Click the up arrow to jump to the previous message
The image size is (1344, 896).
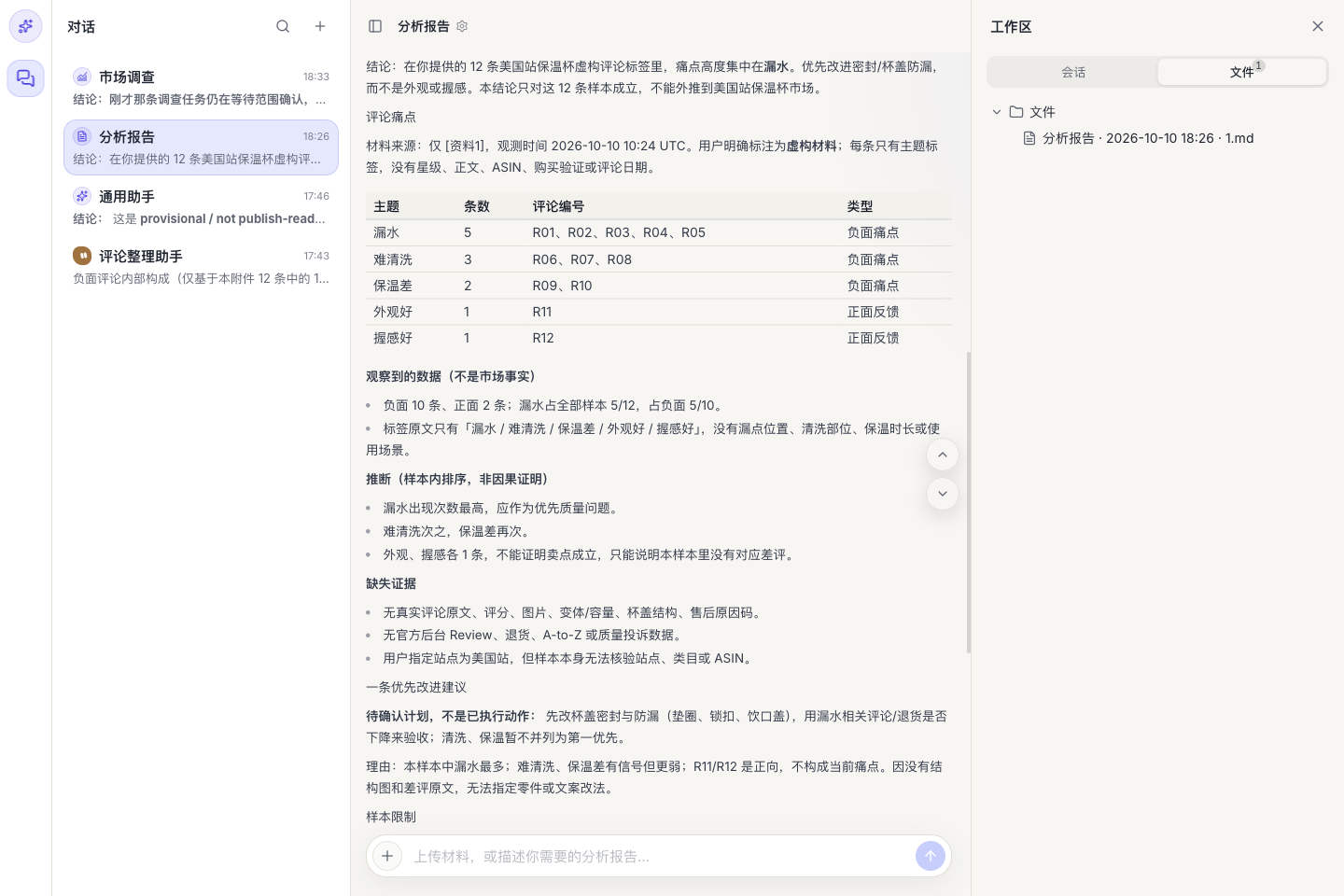coord(943,455)
